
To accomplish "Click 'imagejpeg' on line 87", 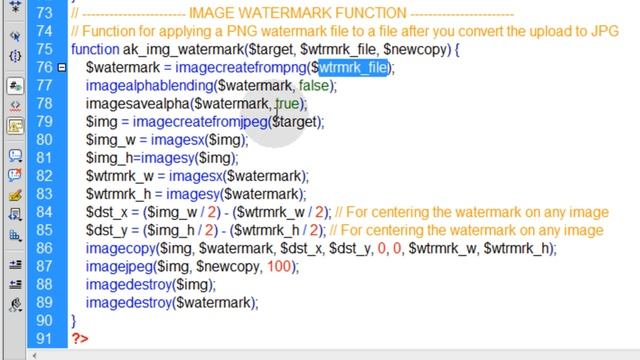I will pos(119,267).
